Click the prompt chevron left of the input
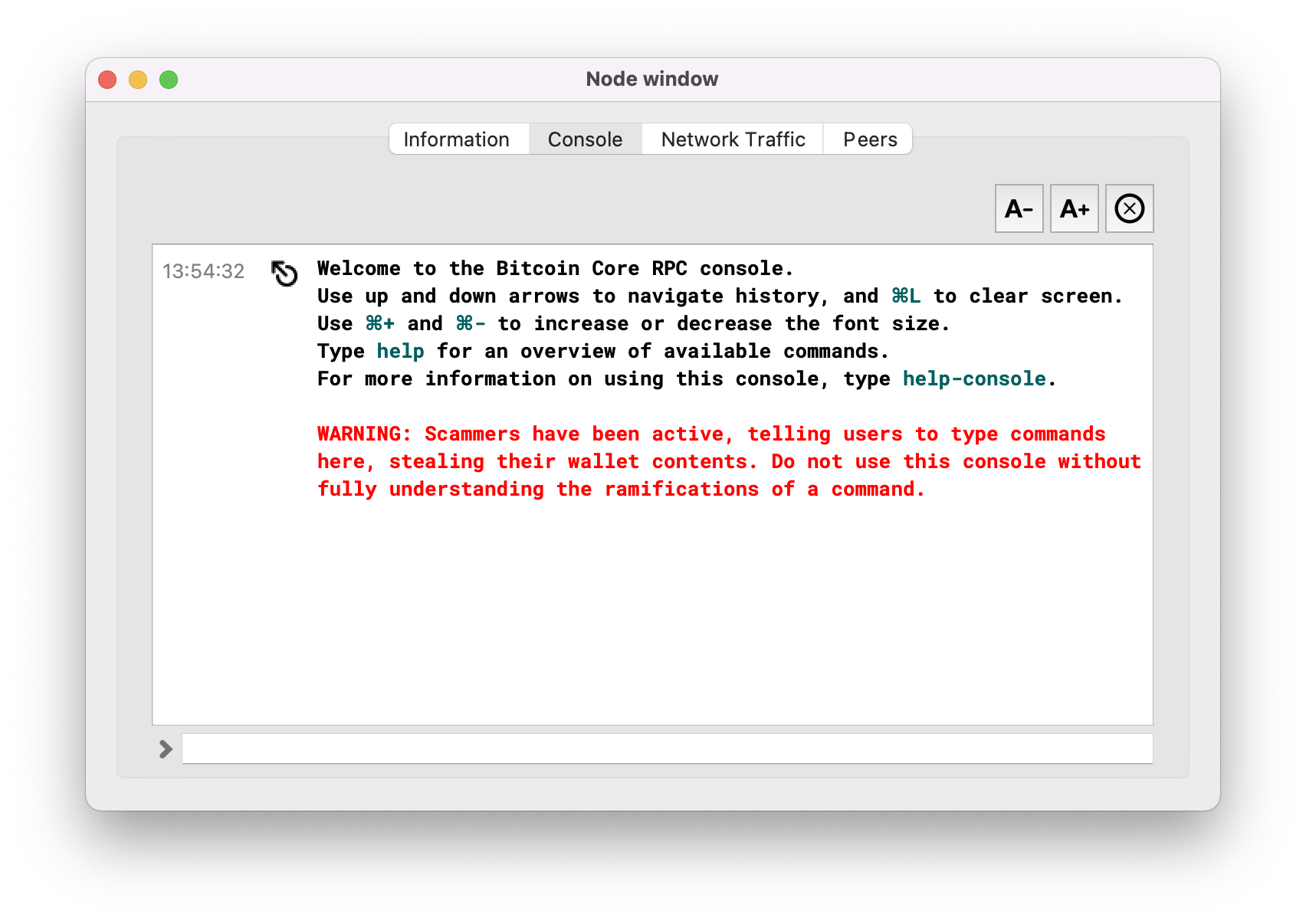The image size is (1306, 924). (x=166, y=749)
